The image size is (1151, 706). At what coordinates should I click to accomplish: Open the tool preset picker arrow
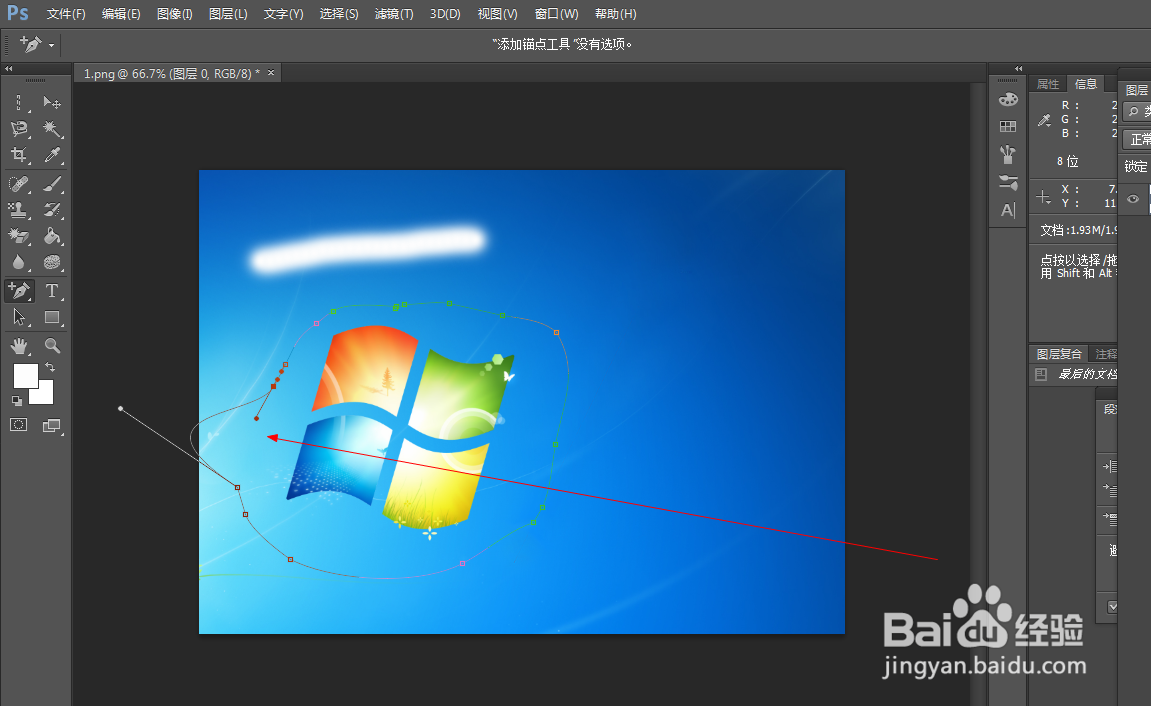(51, 46)
